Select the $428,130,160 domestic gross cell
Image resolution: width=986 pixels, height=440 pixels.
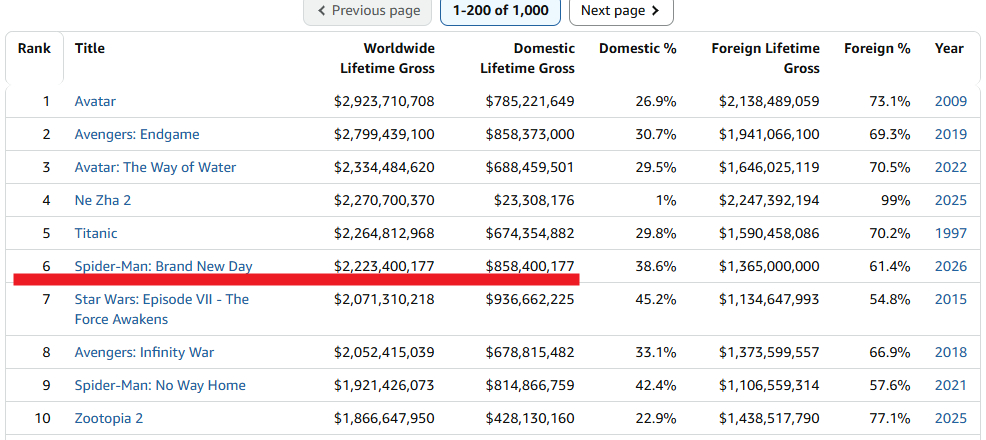click(530, 418)
